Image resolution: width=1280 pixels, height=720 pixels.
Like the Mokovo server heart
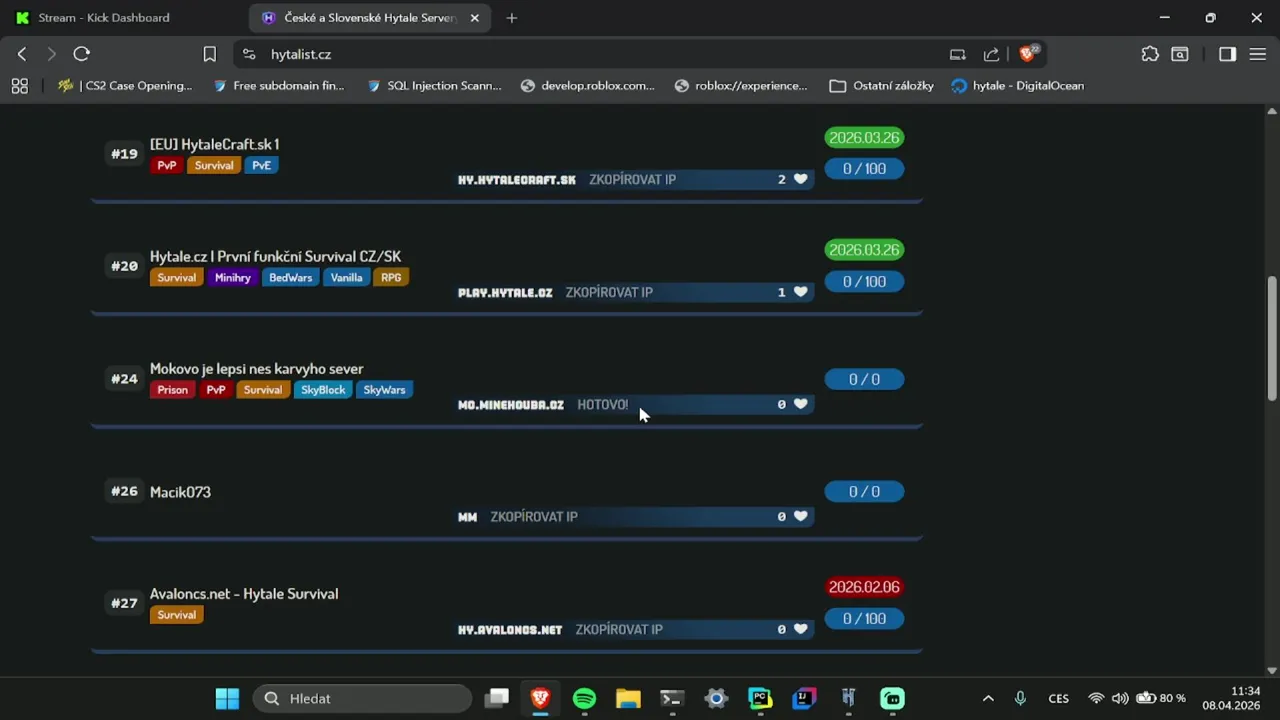point(800,404)
